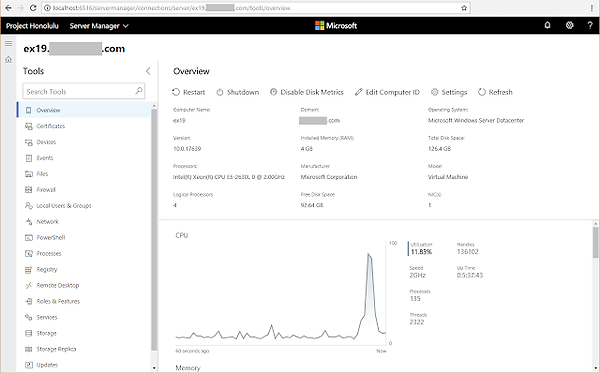Restart the server
600x373 pixels.
click(188, 92)
